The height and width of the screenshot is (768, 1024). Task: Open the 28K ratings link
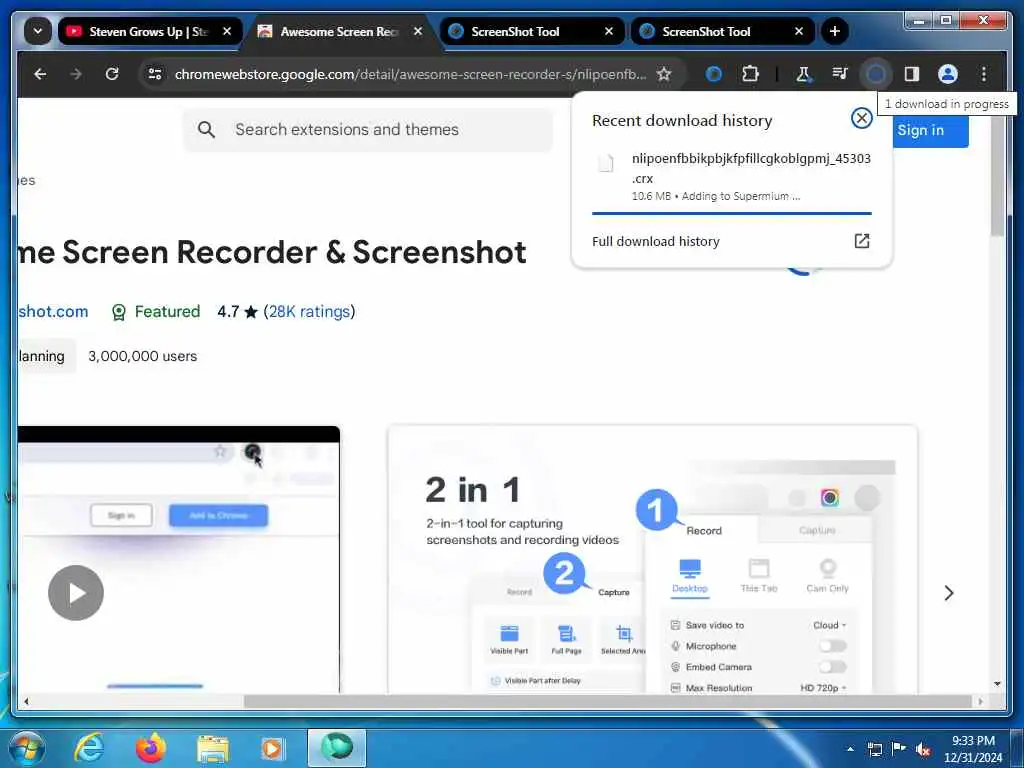tap(310, 312)
